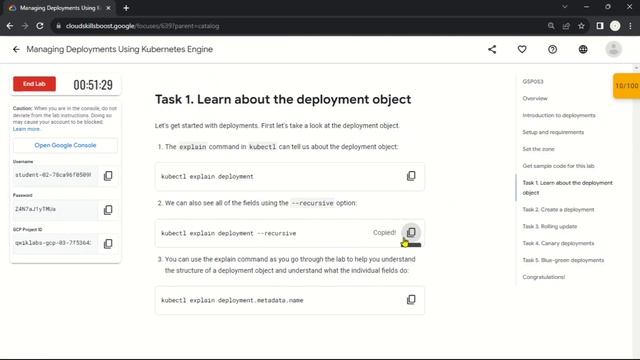This screenshot has width=640, height=360.
Task: Click the Copied! confirmation label
Action: point(384,233)
